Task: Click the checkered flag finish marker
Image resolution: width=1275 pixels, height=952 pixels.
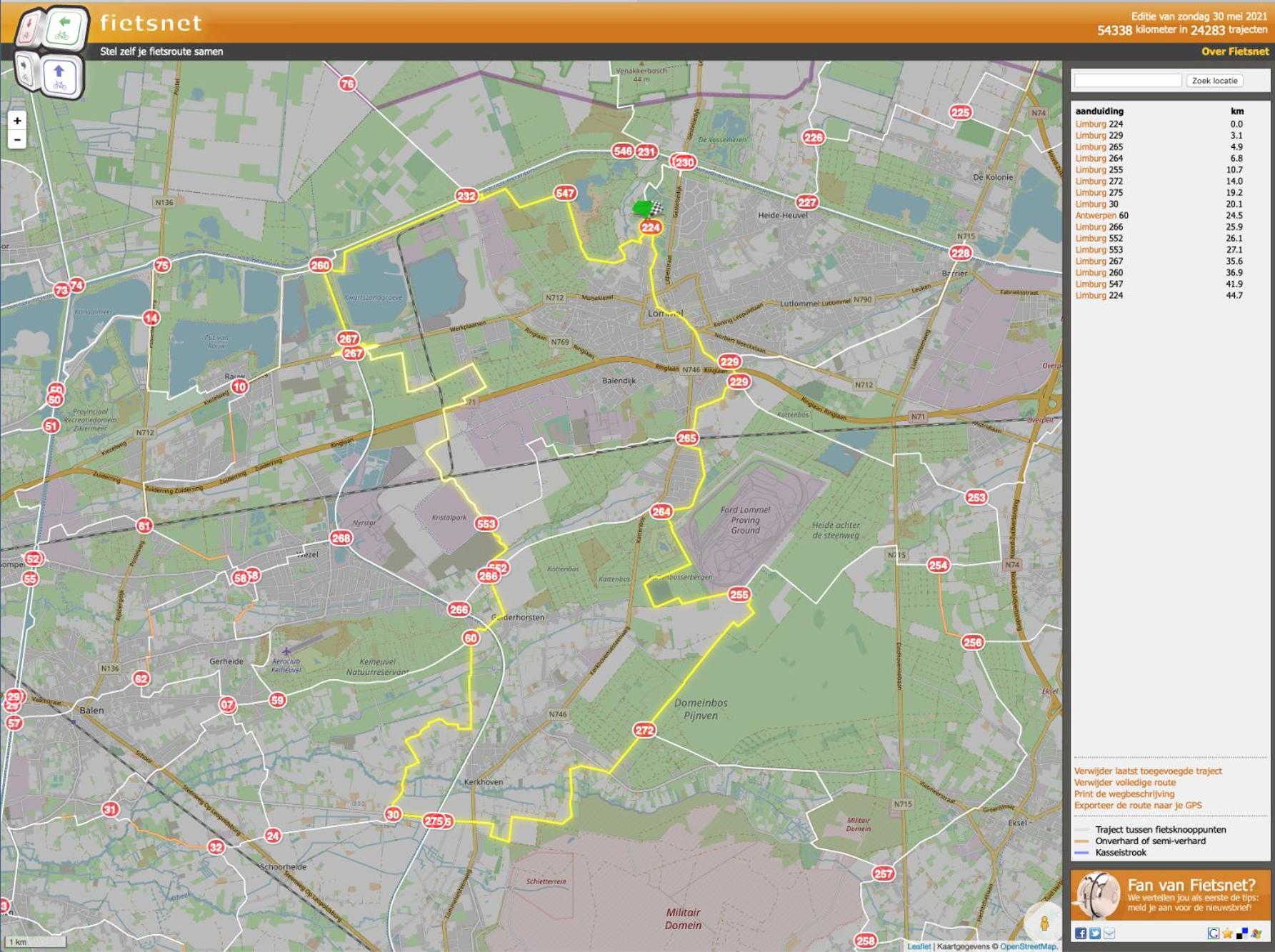Action: (657, 209)
